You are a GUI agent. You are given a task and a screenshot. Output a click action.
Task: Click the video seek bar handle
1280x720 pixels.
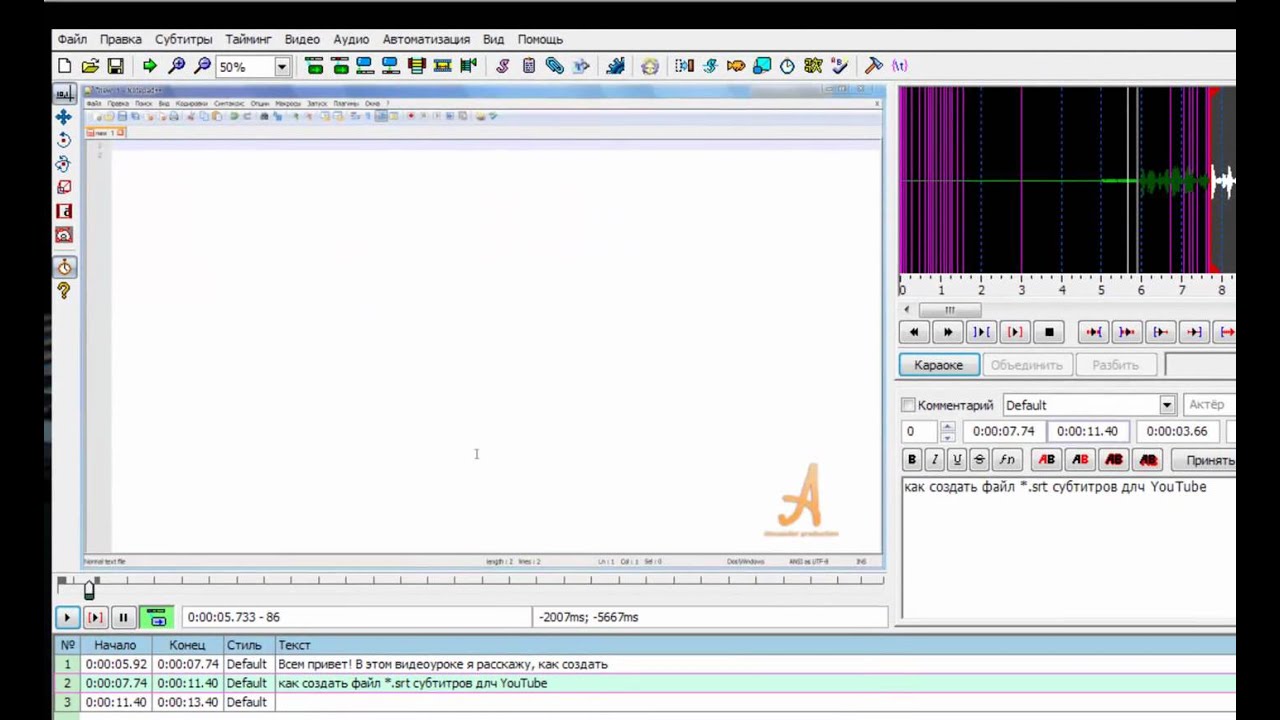[89, 590]
